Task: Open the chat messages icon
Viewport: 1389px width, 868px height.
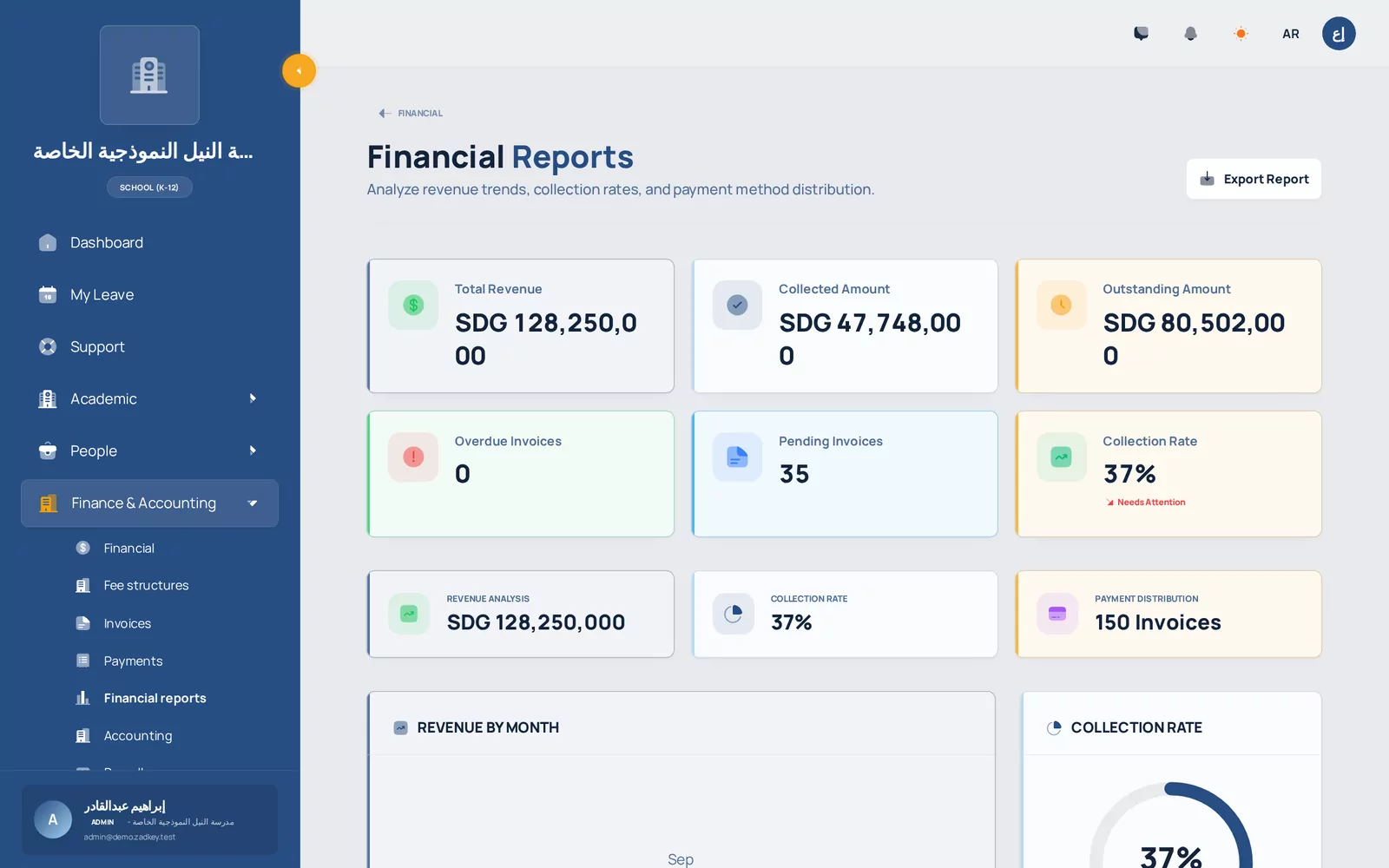Action: pyautogui.click(x=1141, y=34)
